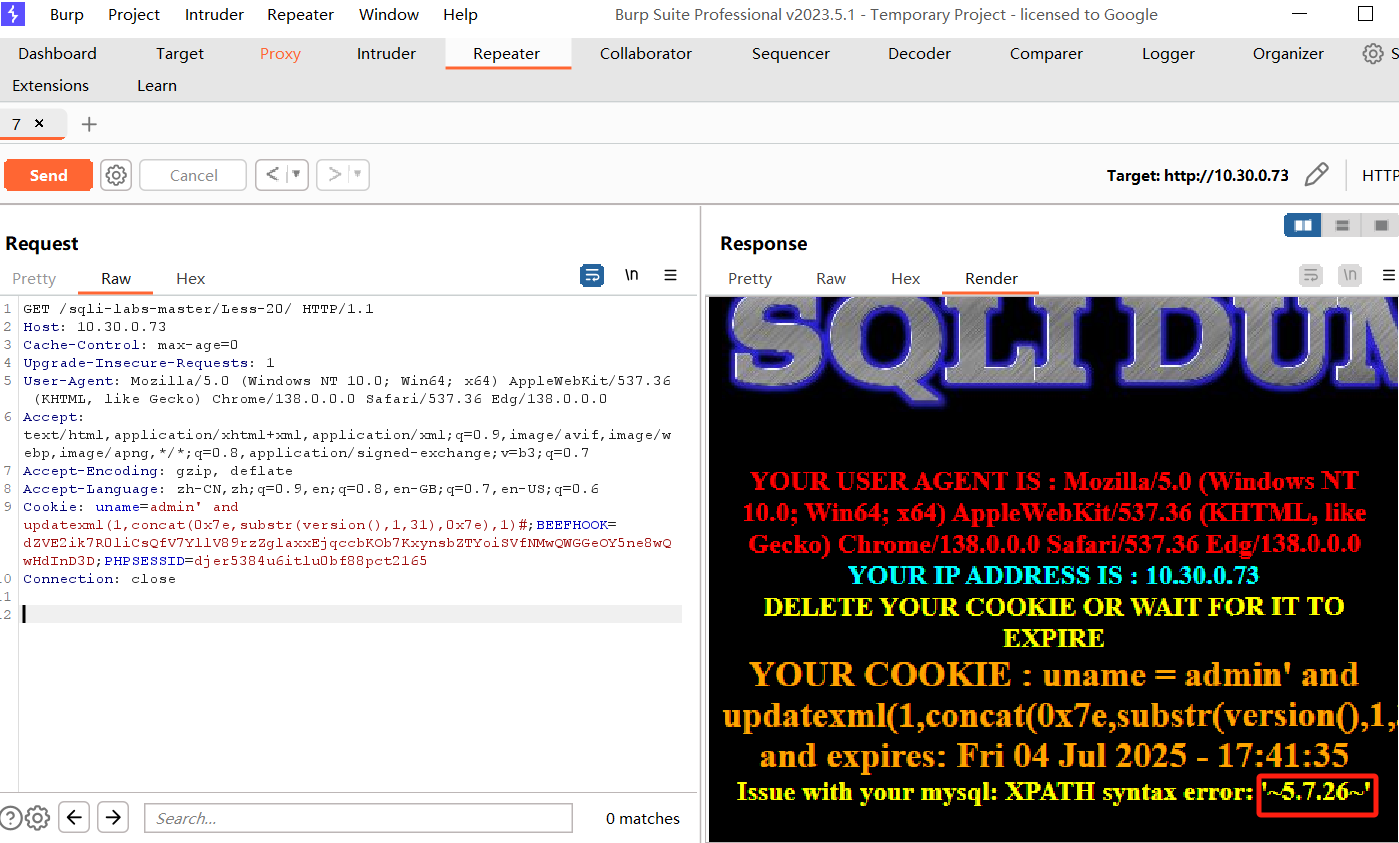This screenshot has height=843, width=1399.
Task: Switch to Learn tab
Action: click(x=157, y=86)
